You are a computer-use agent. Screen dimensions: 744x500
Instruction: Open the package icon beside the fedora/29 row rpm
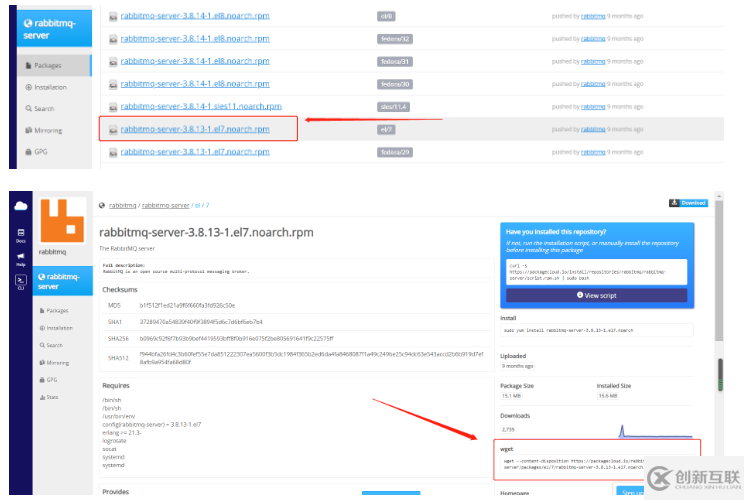[x=113, y=153]
